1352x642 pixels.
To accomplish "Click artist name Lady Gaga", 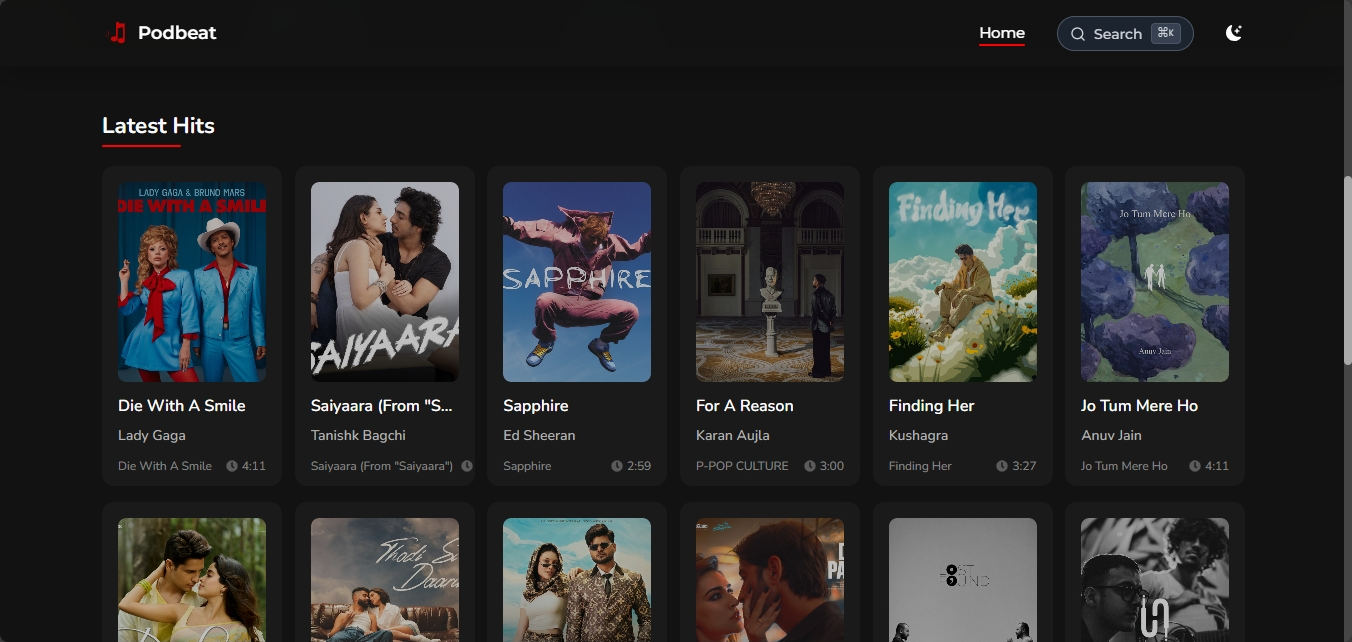I will (152, 436).
